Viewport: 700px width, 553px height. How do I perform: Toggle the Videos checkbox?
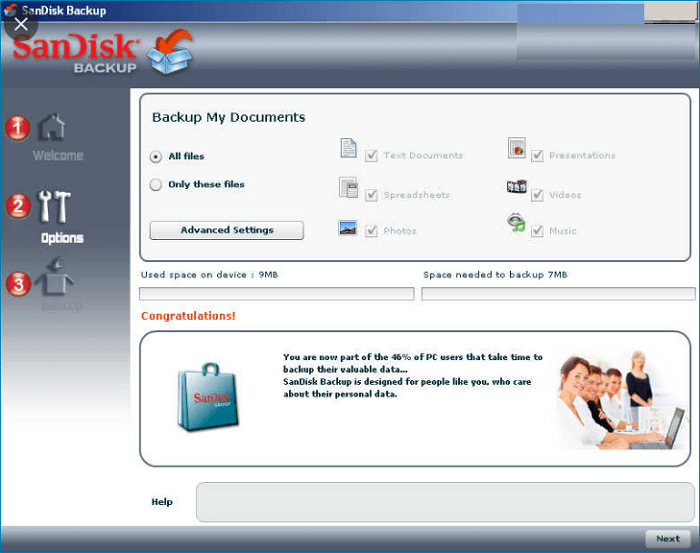tap(537, 195)
